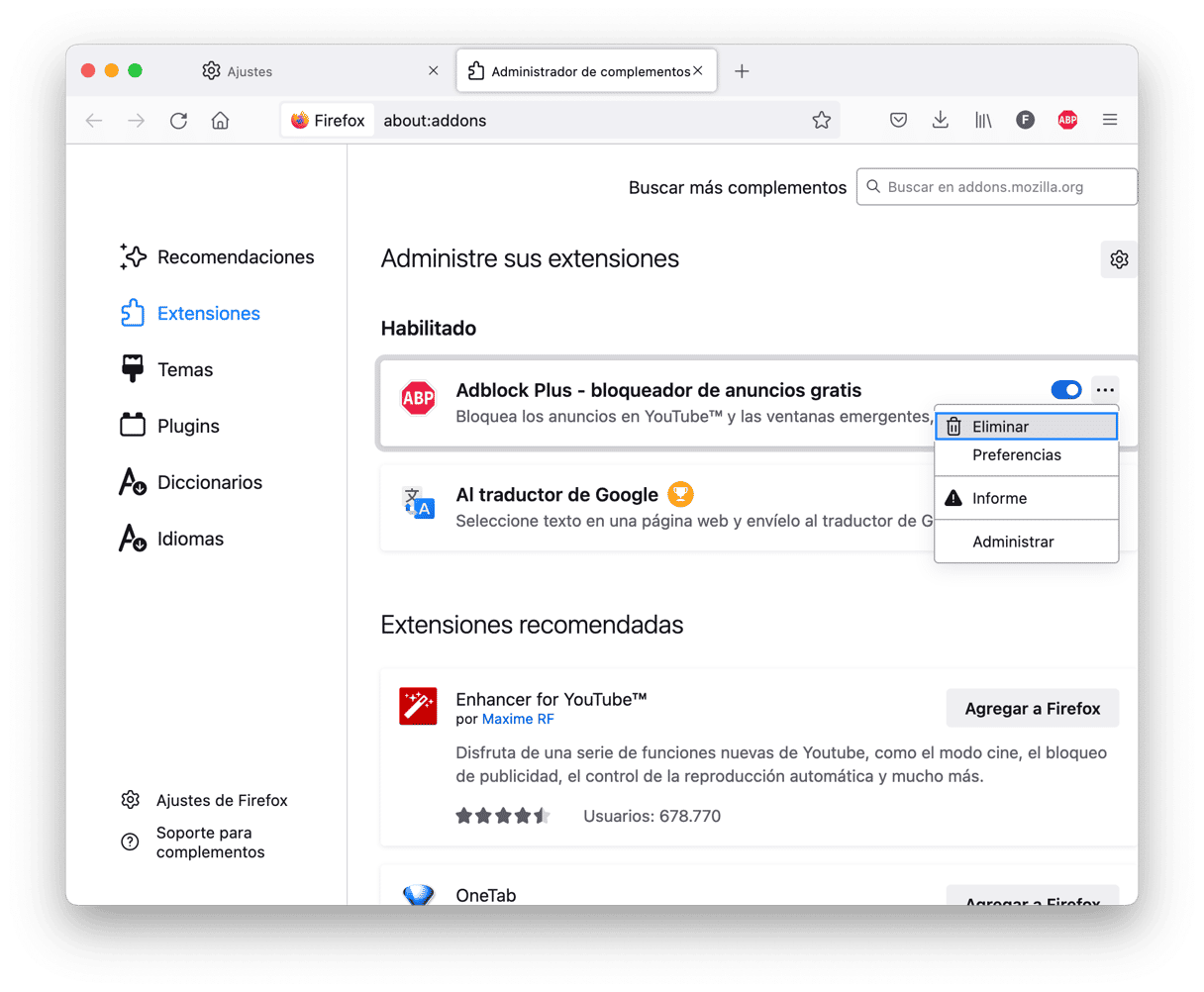
Task: Click the Enhancer for YouTube title
Action: pos(552,699)
